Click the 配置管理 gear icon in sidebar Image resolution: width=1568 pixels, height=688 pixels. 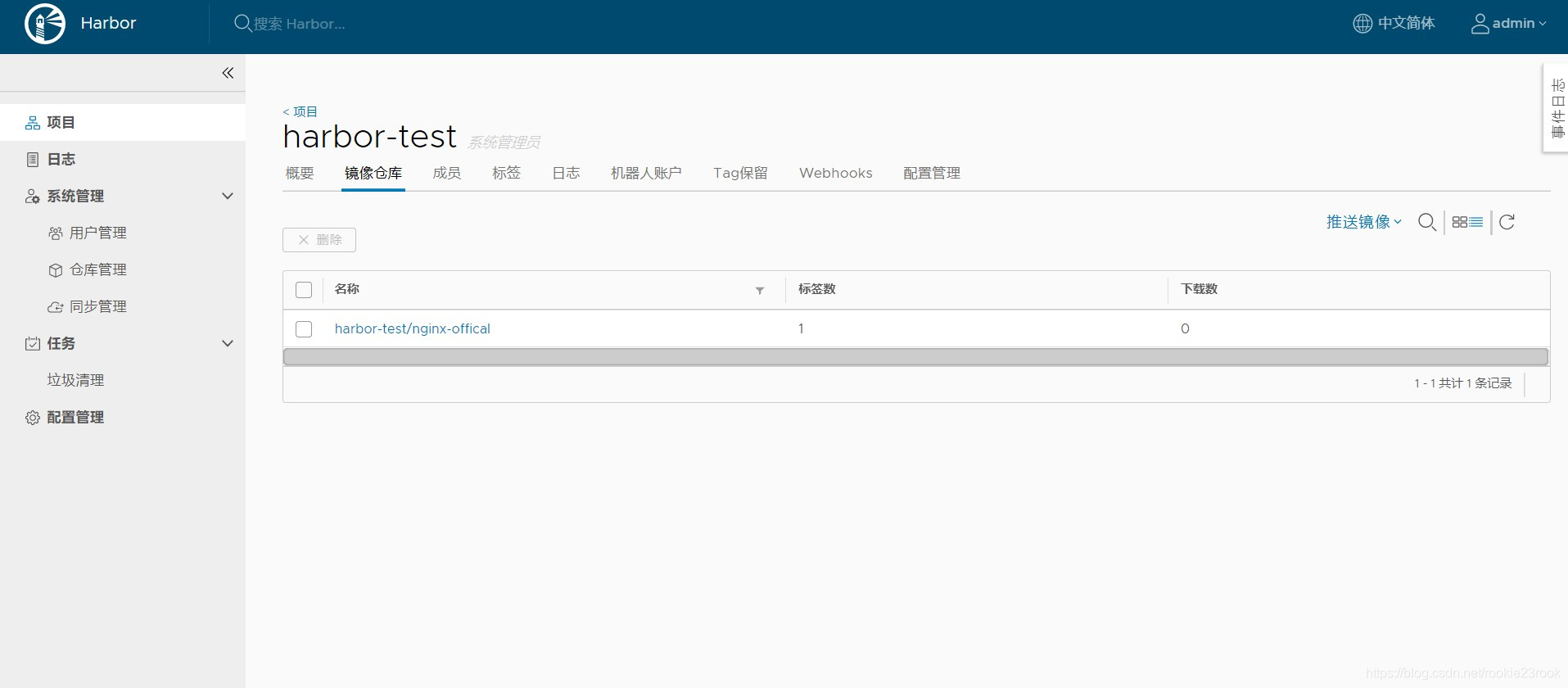click(33, 418)
